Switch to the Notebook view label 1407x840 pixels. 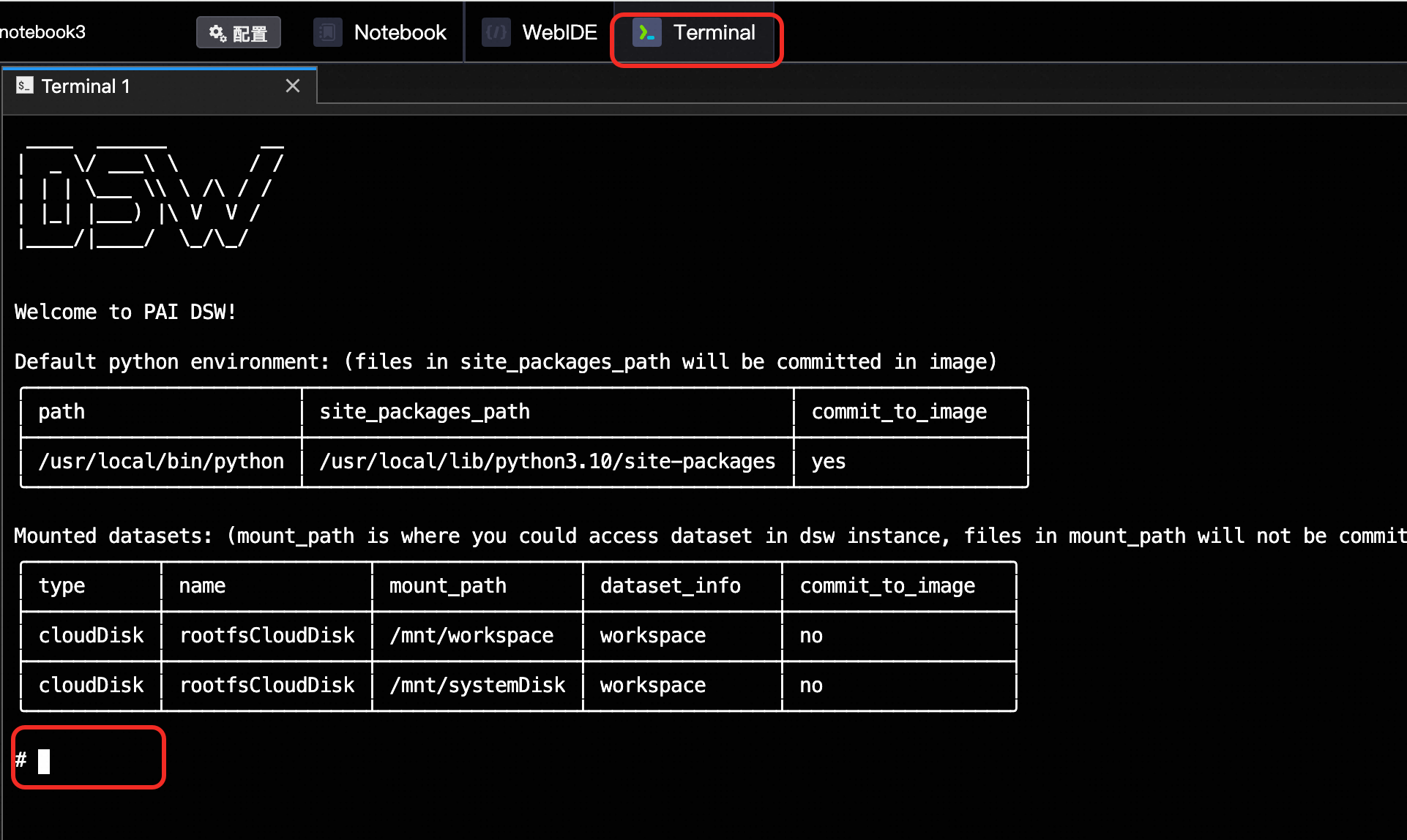[x=400, y=32]
